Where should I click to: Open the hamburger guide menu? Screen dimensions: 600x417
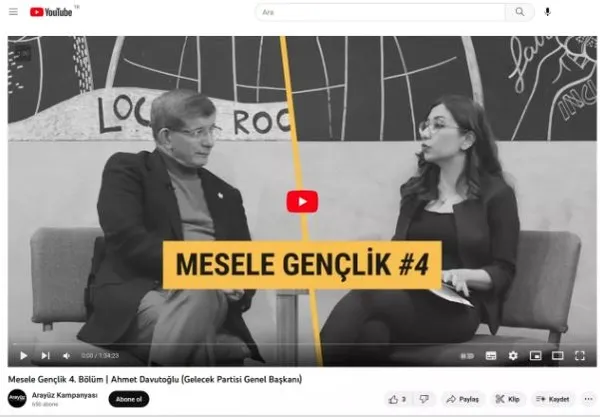[x=13, y=12]
